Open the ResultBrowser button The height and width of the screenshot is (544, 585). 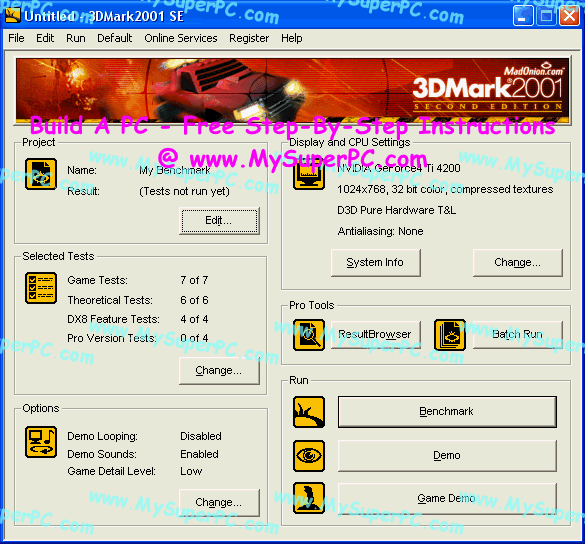click(x=376, y=335)
